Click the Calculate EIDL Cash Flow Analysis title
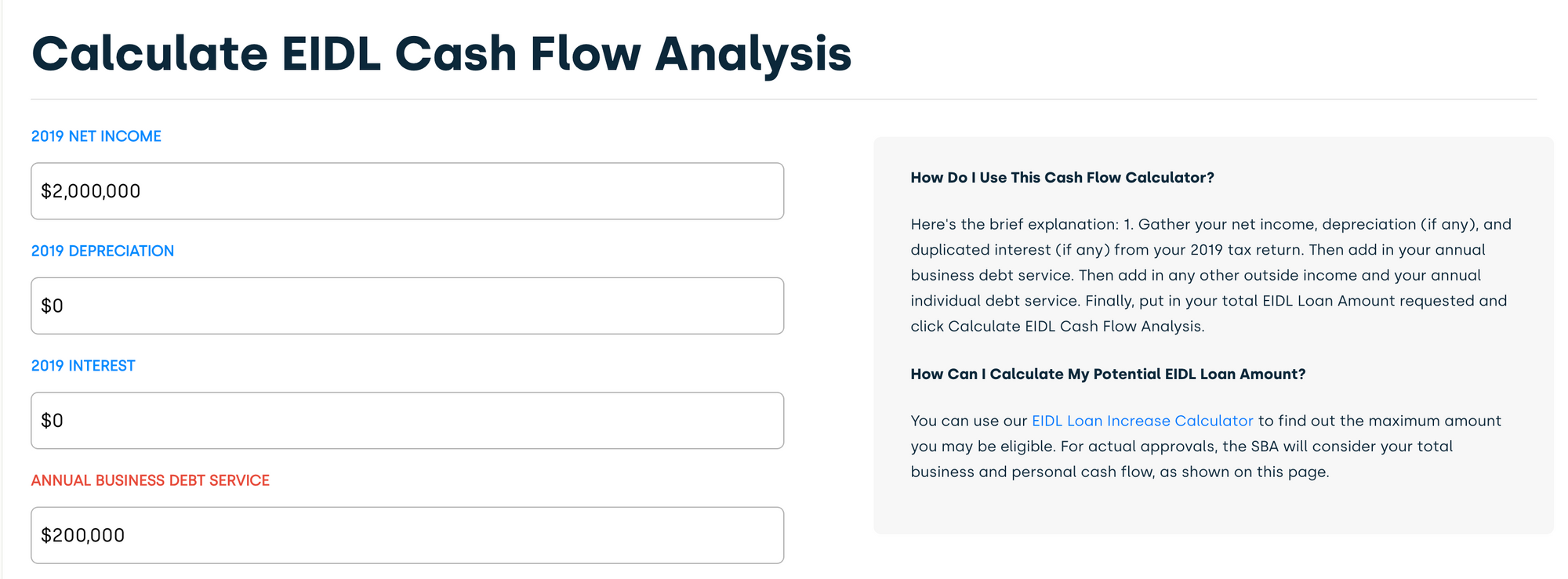Screen dimensions: 1568x579 point(441,53)
